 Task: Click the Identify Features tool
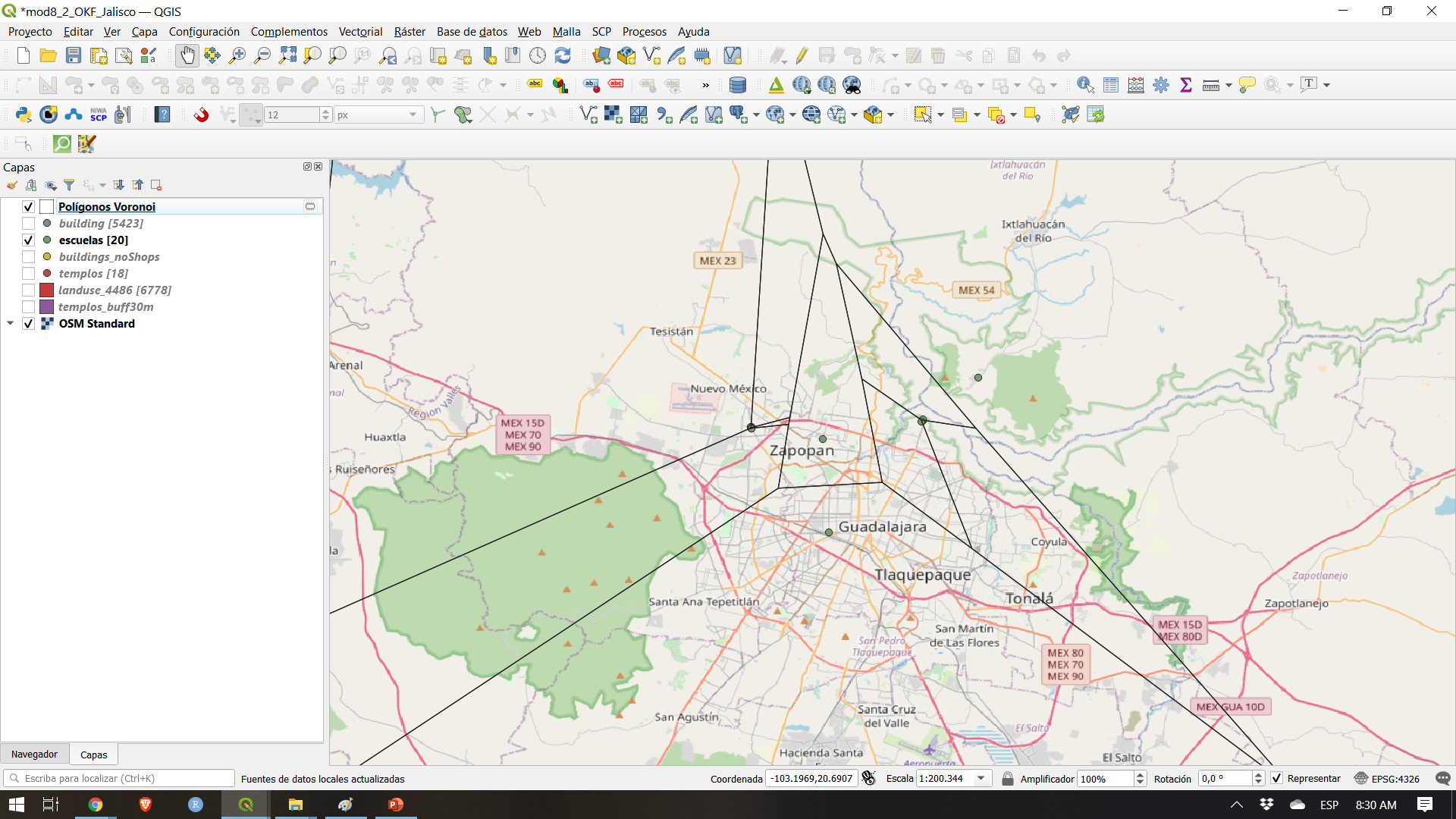pos(1085,85)
